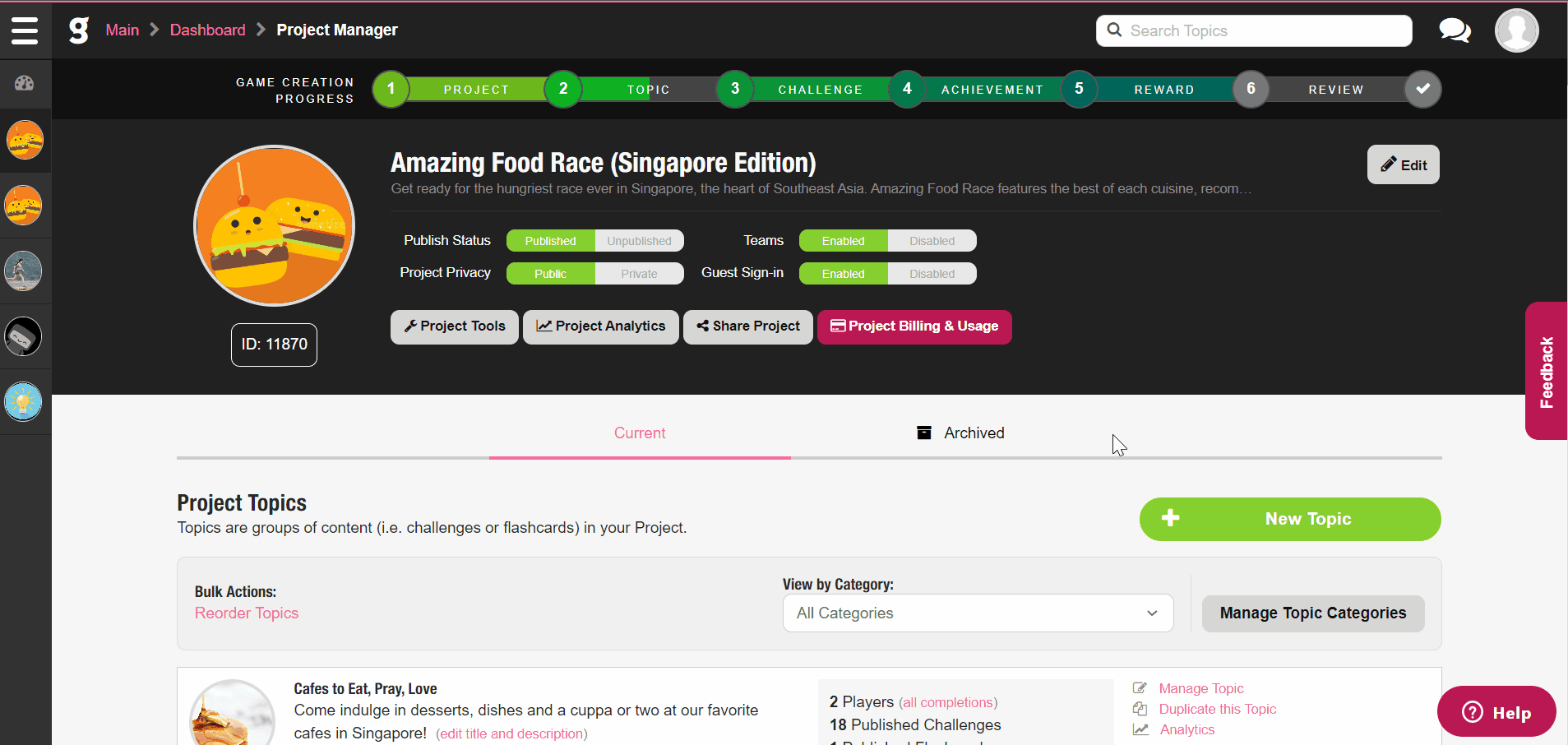This screenshot has height=745, width=1568.
Task: Select the first burger project in sidebar
Action: [x=25, y=140]
